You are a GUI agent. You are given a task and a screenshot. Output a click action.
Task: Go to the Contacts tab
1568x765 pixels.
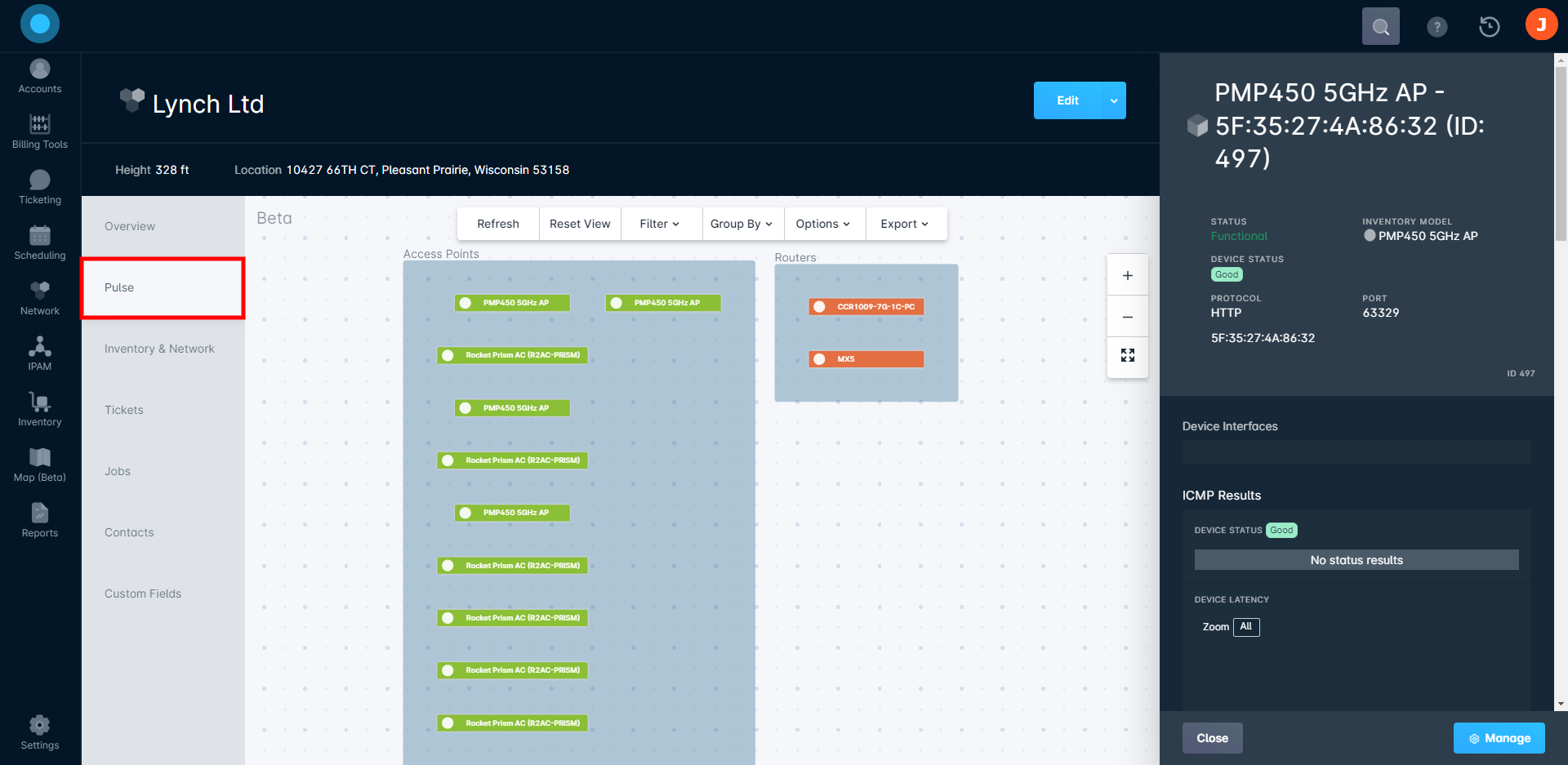coord(163,532)
